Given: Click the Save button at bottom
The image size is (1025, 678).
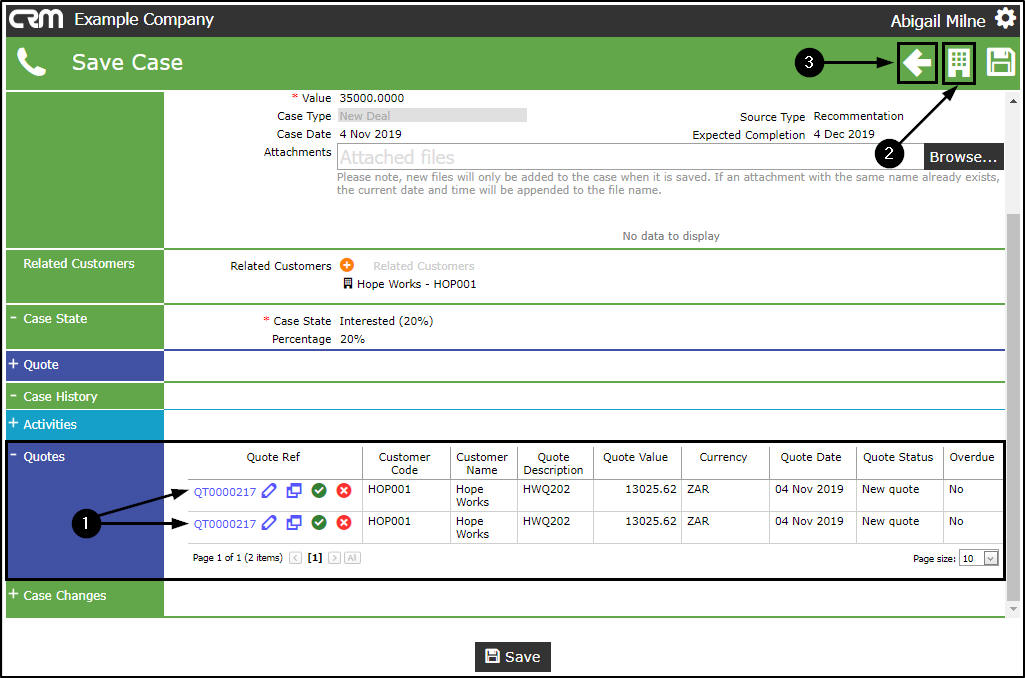Looking at the screenshot, I should [x=512, y=657].
